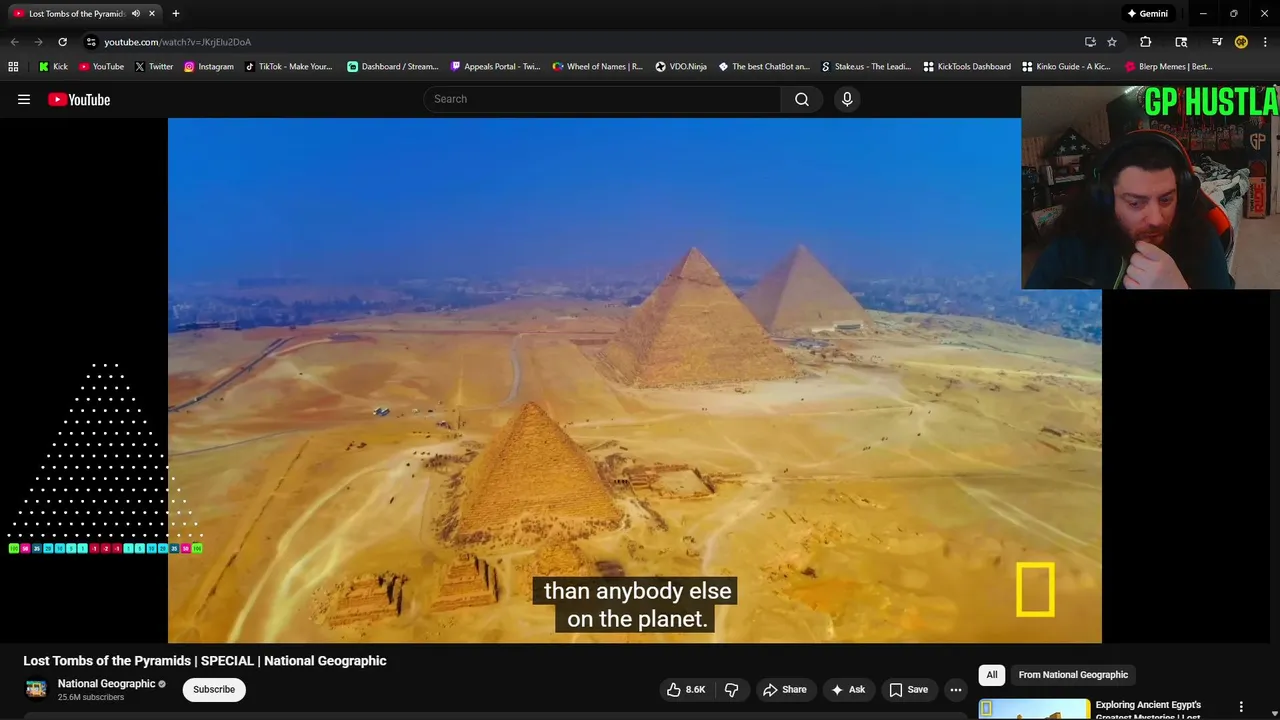Select the All filter chip

(992, 675)
